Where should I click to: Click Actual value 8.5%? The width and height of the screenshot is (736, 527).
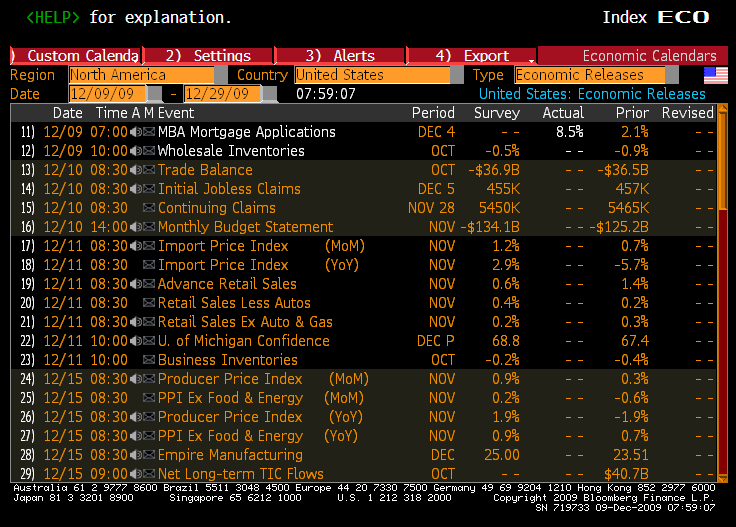(569, 132)
